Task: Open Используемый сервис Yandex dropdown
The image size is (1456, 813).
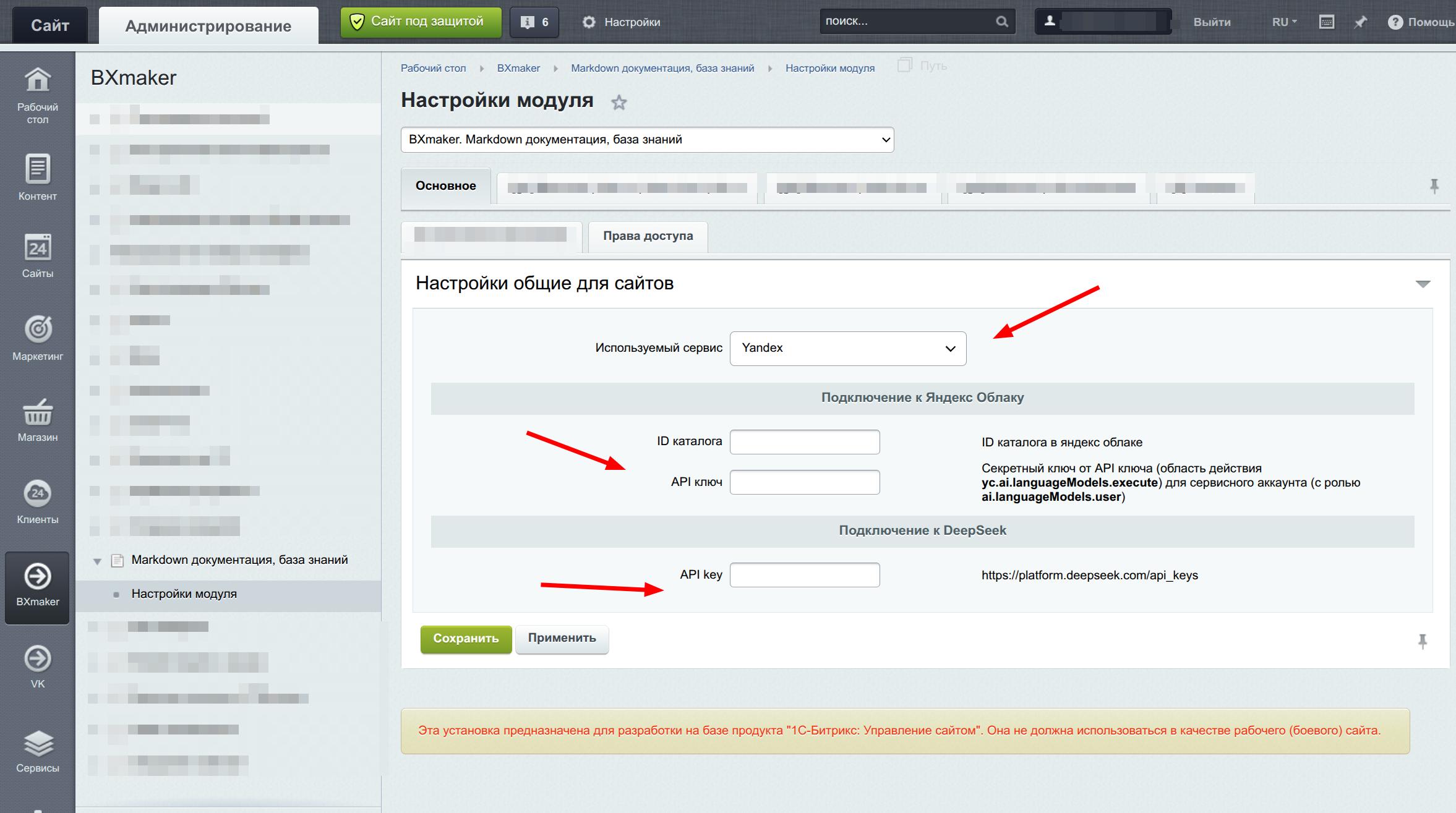Action: [x=847, y=348]
